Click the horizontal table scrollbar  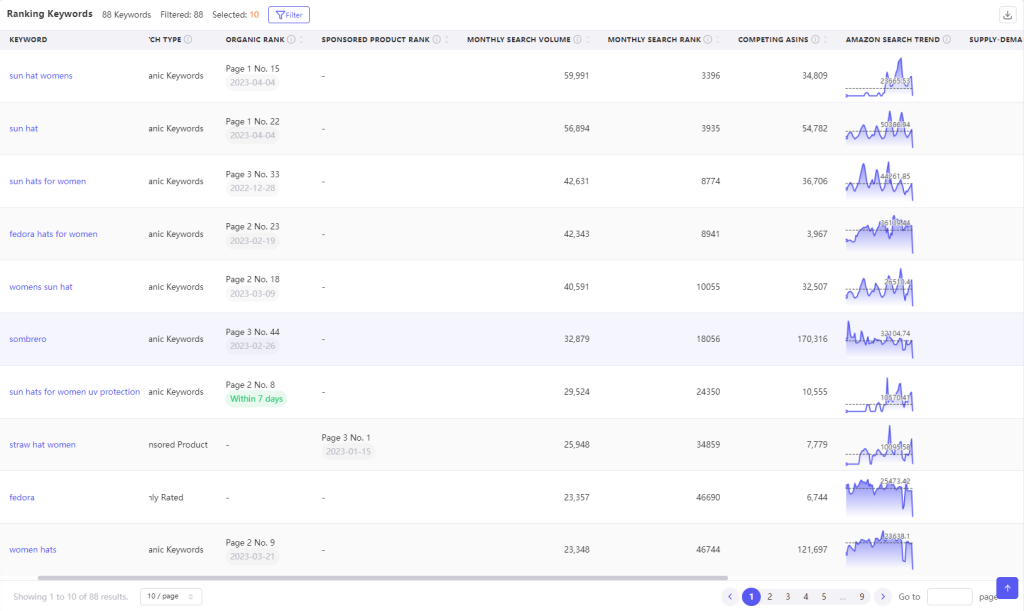point(383,578)
